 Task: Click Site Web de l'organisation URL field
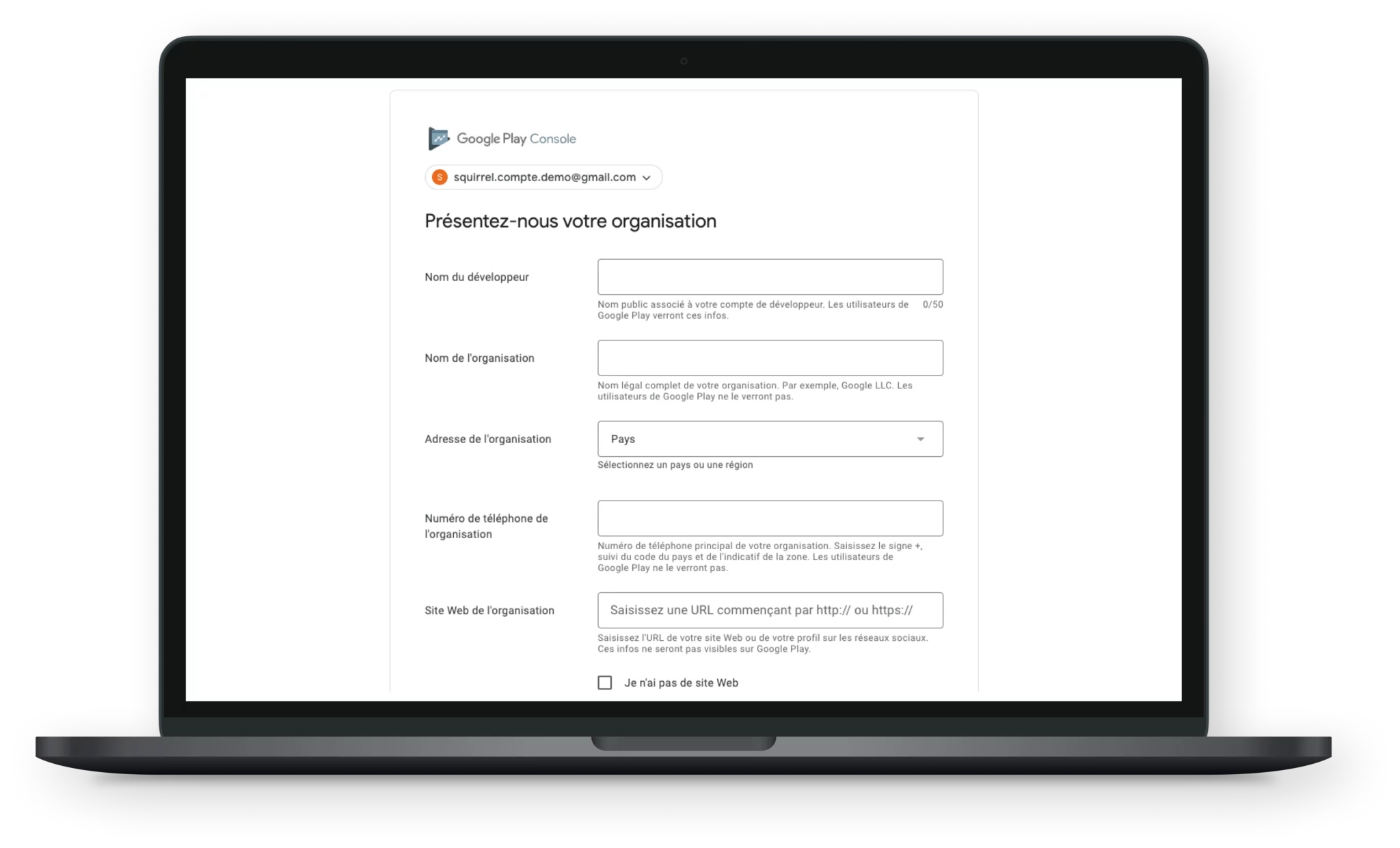770,610
